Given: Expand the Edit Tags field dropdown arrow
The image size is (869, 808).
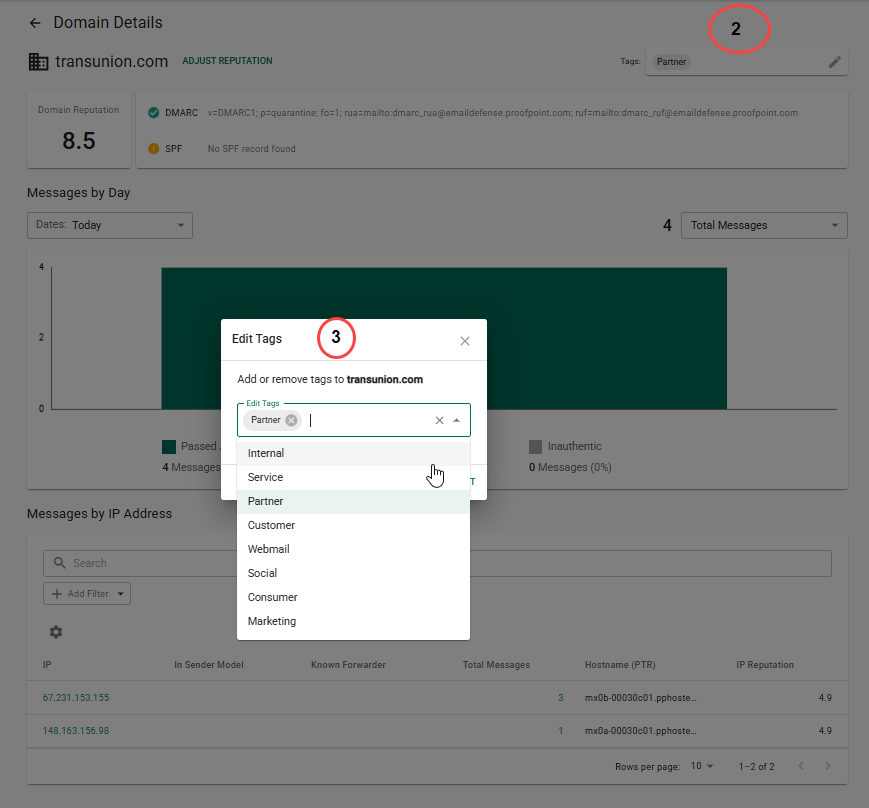Looking at the screenshot, I should point(458,420).
